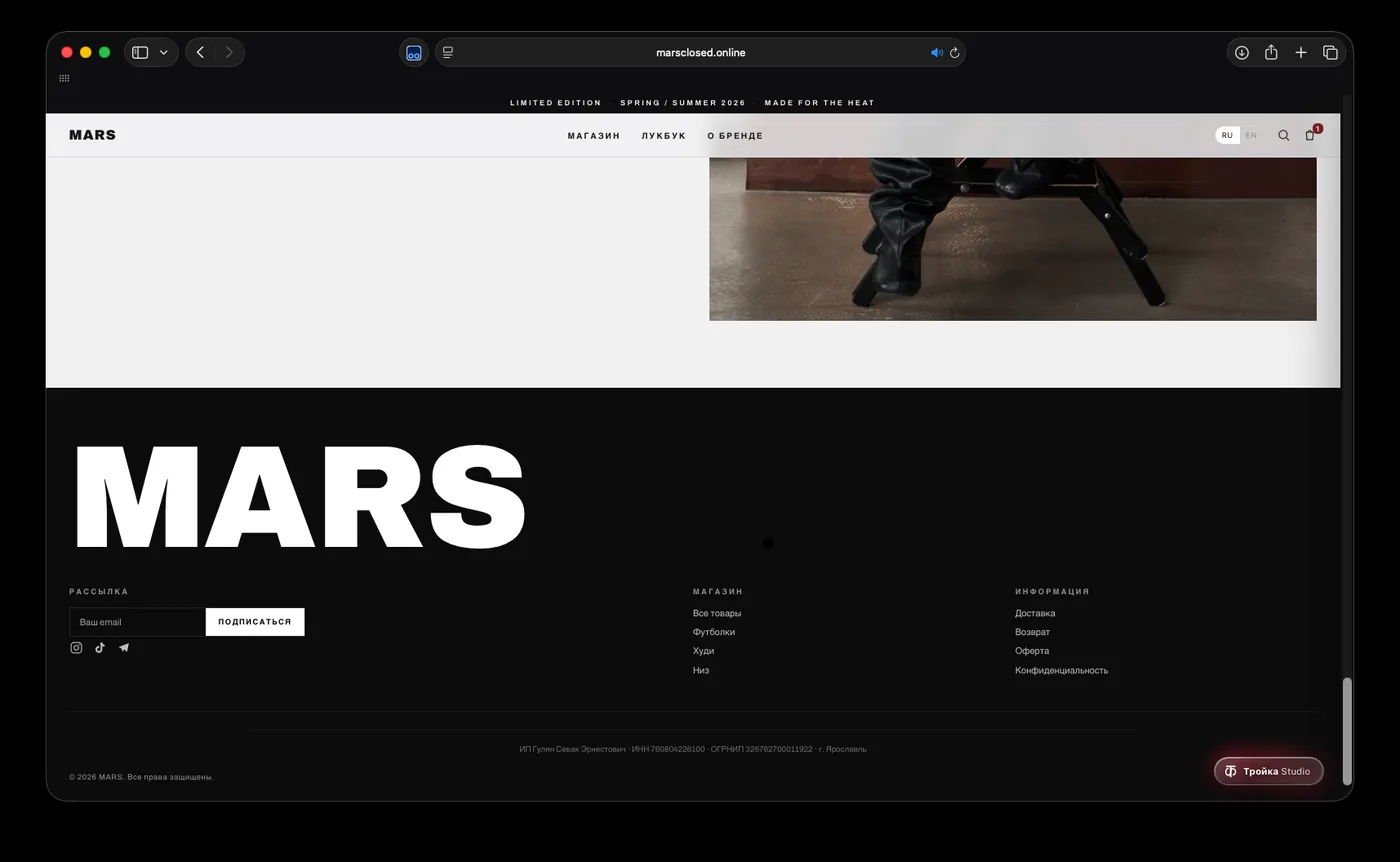Open the МАГАЗИН menu item
The image size is (1400, 862).
(594, 136)
